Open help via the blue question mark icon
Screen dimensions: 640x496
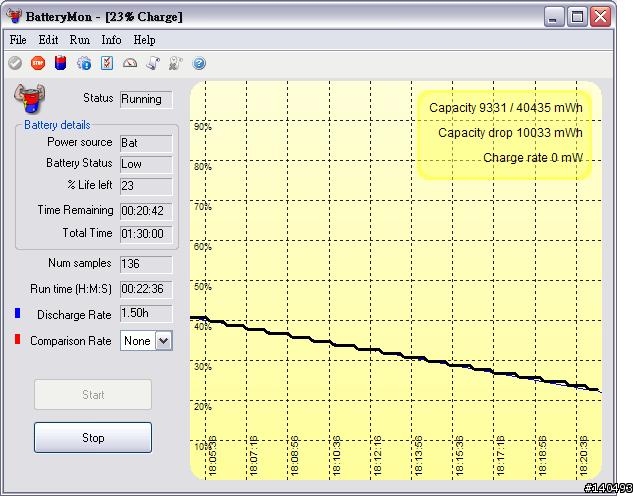tap(199, 63)
